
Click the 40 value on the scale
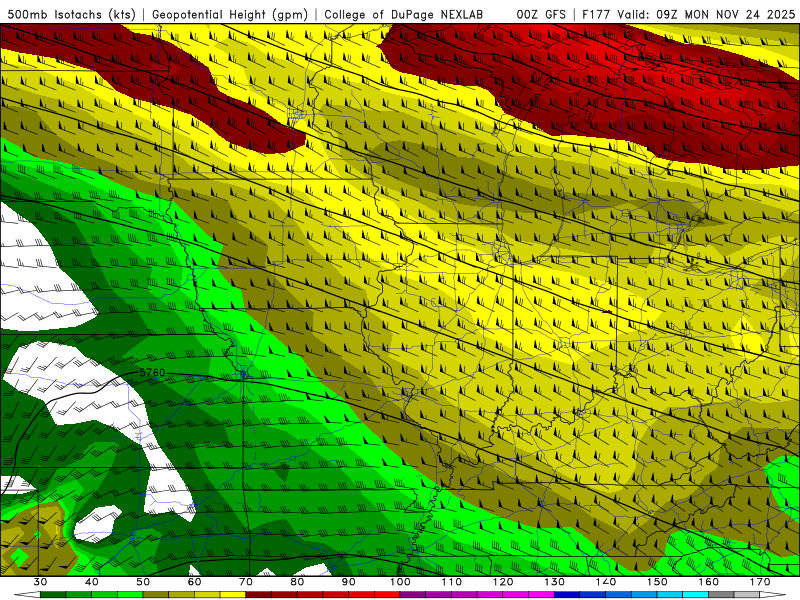[x=91, y=582]
